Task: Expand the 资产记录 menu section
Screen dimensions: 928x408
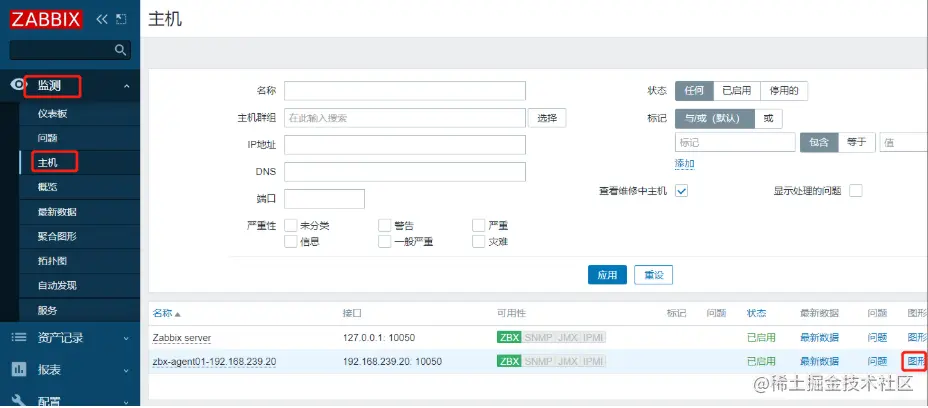Action: point(126,338)
